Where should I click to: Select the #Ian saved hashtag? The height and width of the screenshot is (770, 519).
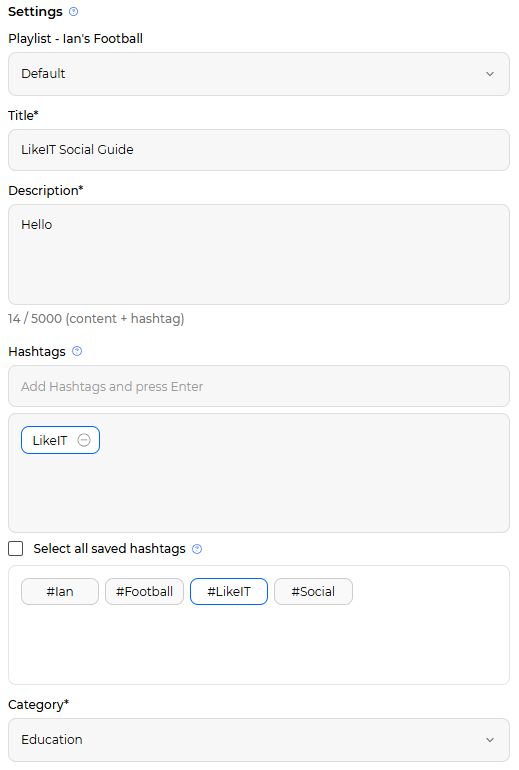(x=60, y=591)
